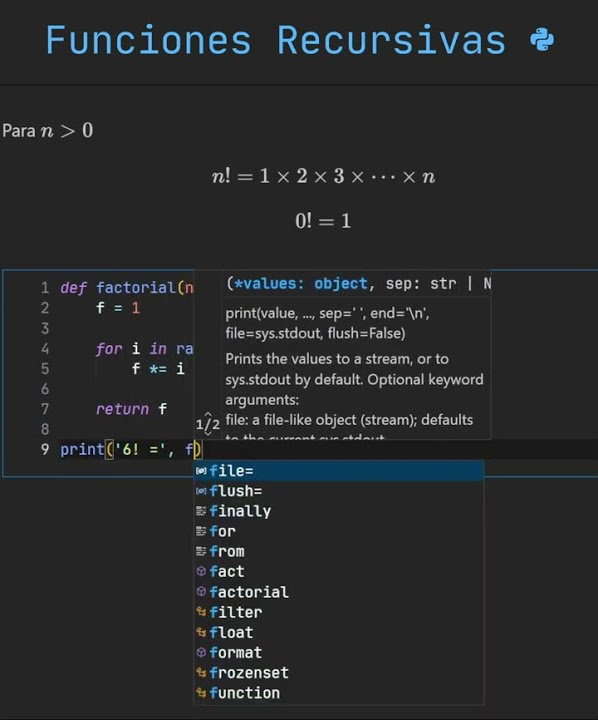
Task: Click the cube icon beside 'format'
Action: coord(201,652)
